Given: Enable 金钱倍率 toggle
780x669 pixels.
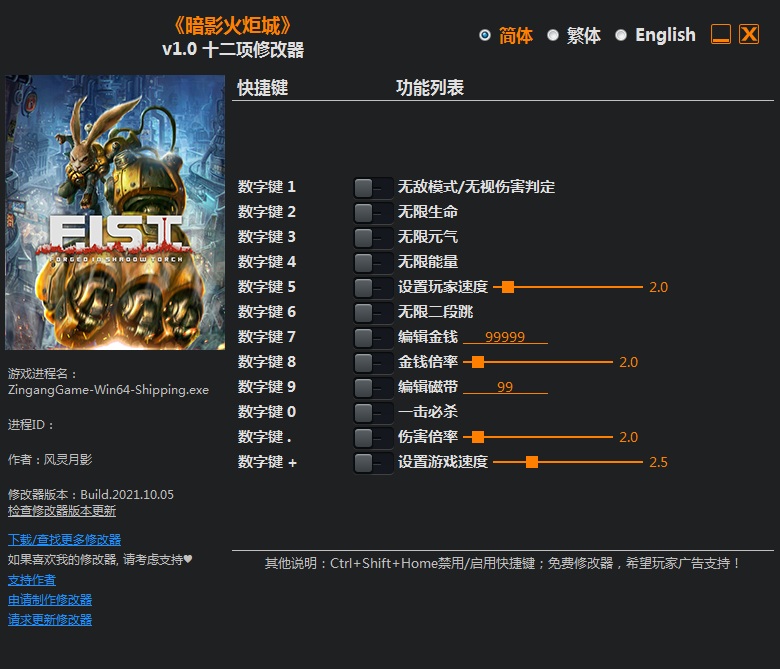Looking at the screenshot, I should tap(374, 363).
